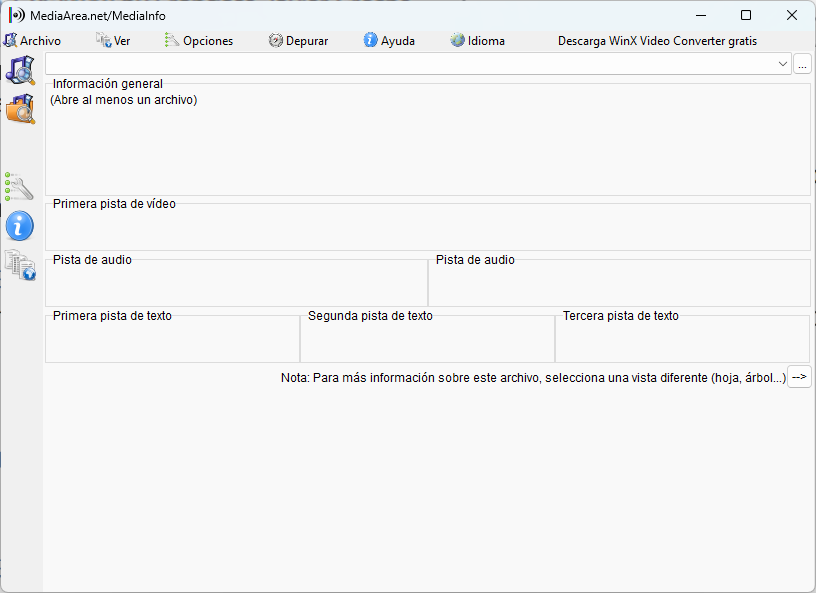Open the Archivo menu
This screenshot has height=593, width=816.
(32, 41)
